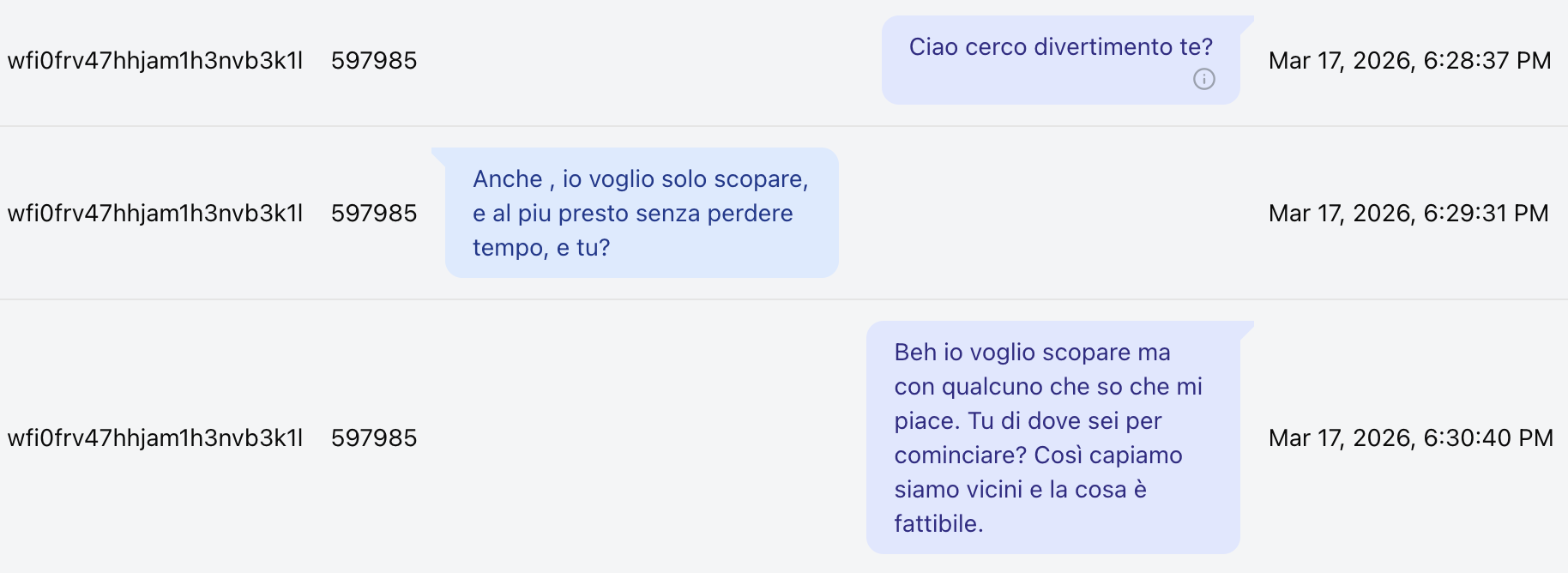Open the conversation ID in the first row
This screenshot has height=573, width=1568.
click(x=155, y=60)
